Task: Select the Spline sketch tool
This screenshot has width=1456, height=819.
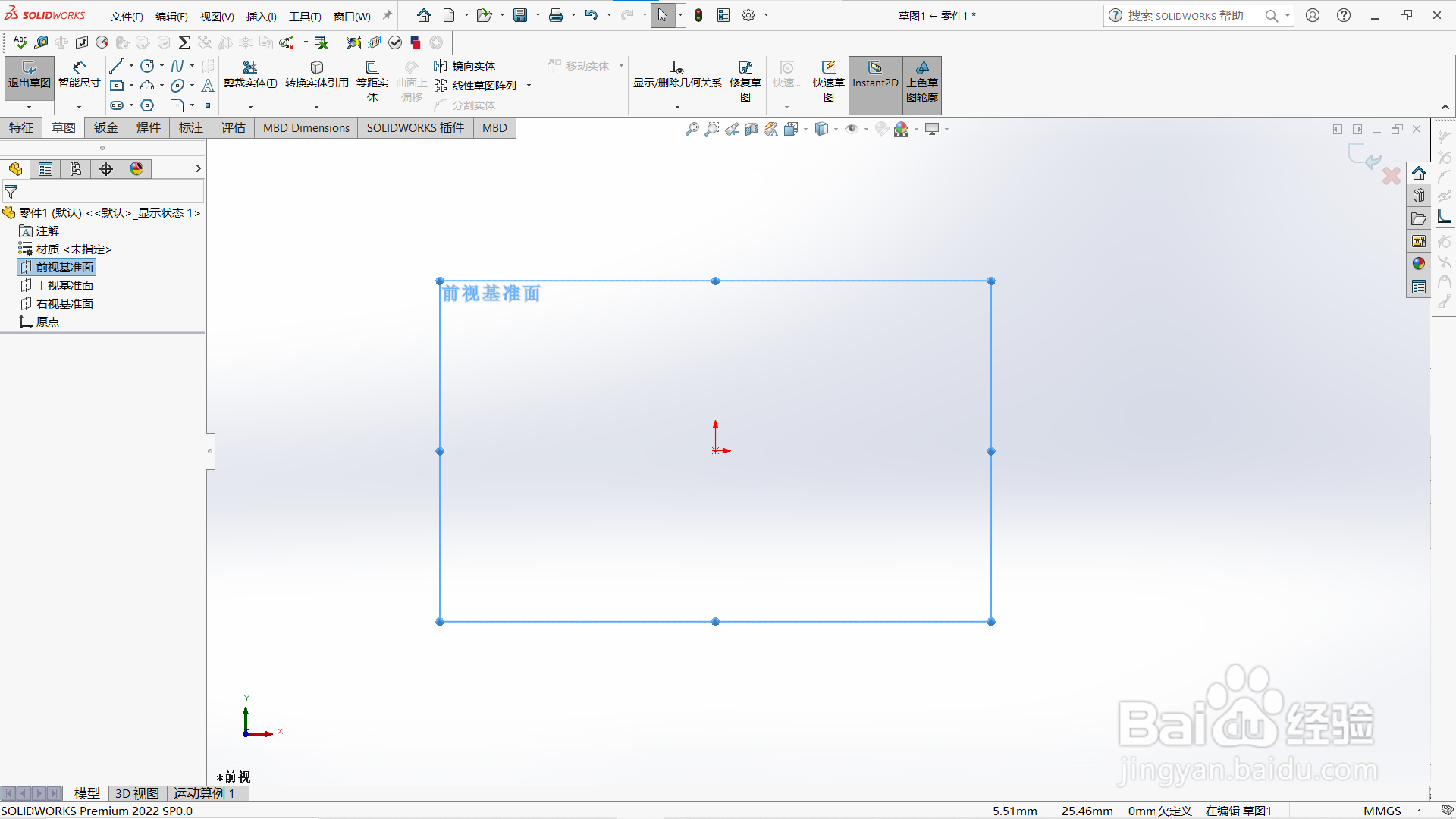Action: 177,66
